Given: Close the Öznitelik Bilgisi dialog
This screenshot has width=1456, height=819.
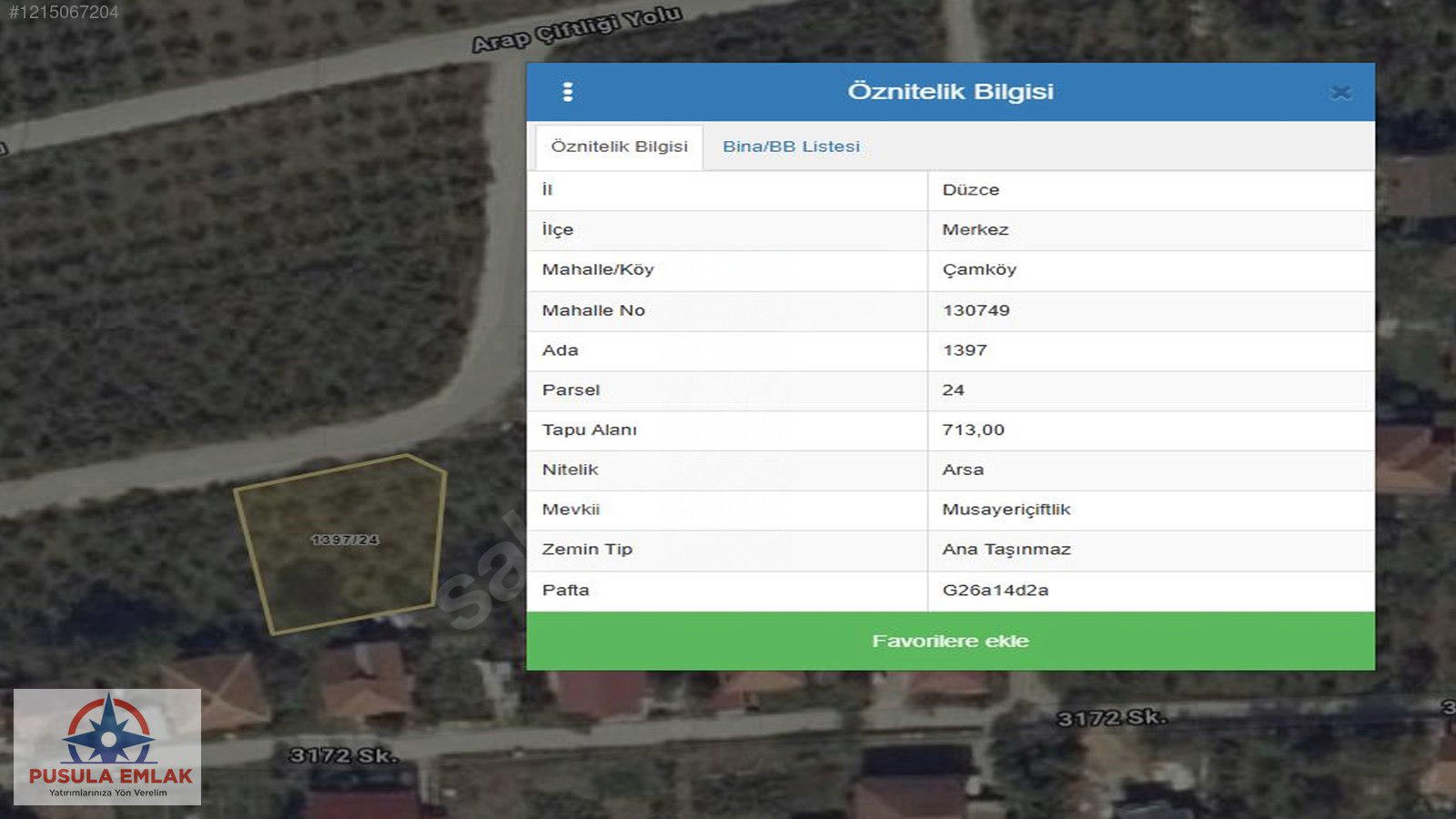Looking at the screenshot, I should point(1340,93).
